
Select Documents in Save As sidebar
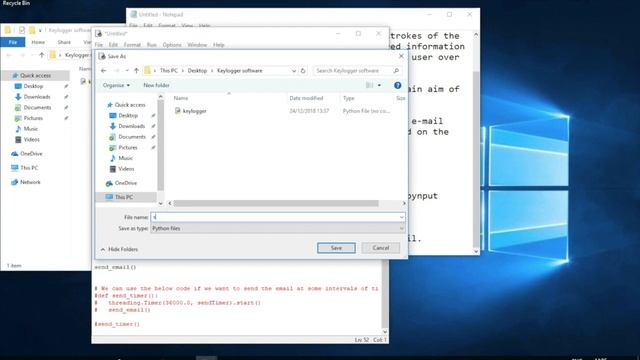(132, 137)
